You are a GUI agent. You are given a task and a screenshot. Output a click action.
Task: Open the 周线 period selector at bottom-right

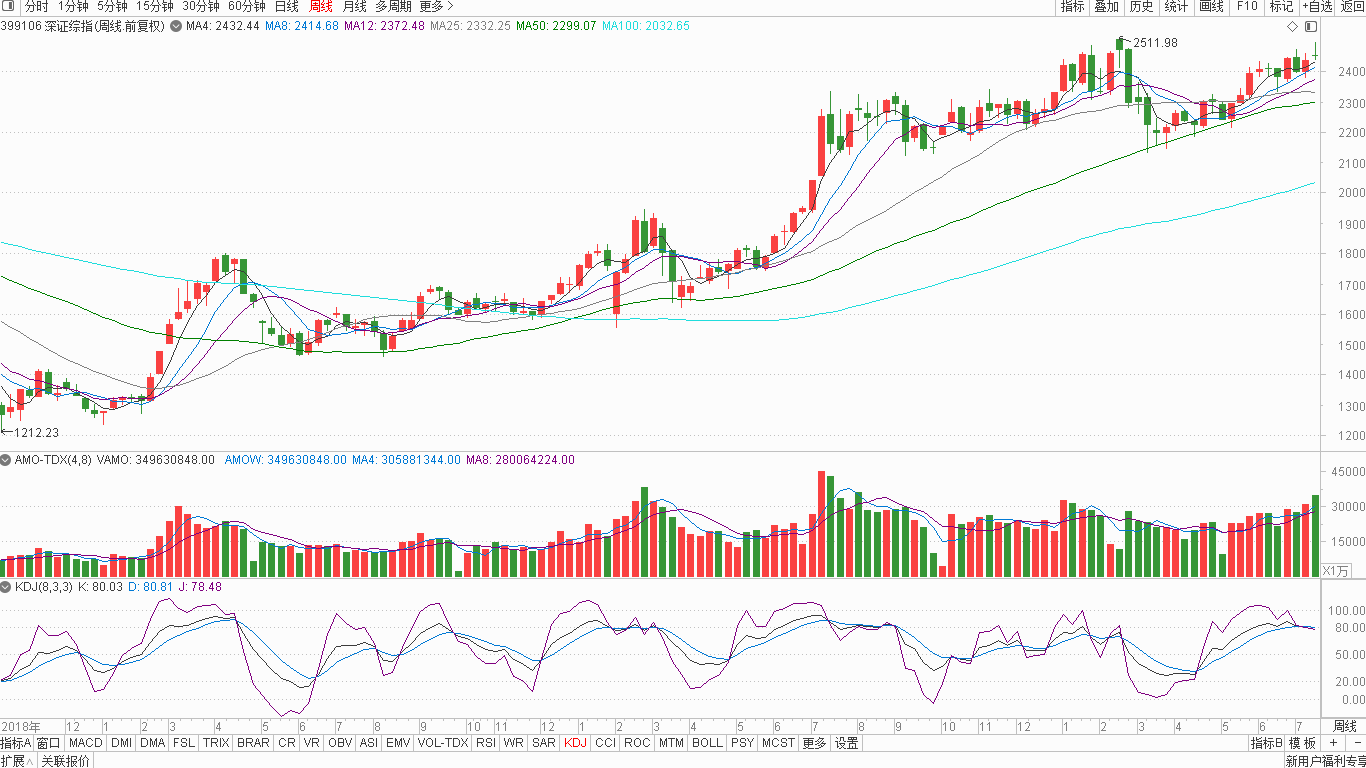click(x=1345, y=726)
